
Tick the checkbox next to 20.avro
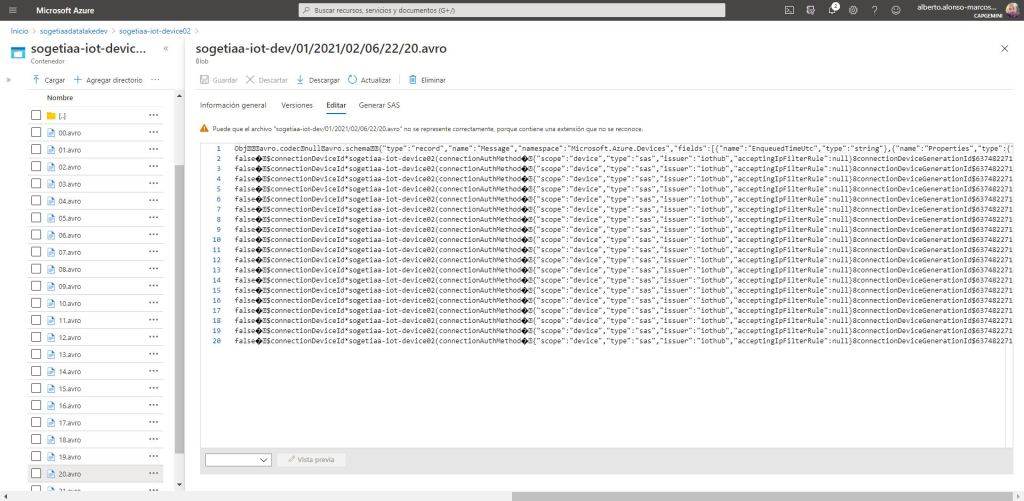tap(36, 473)
